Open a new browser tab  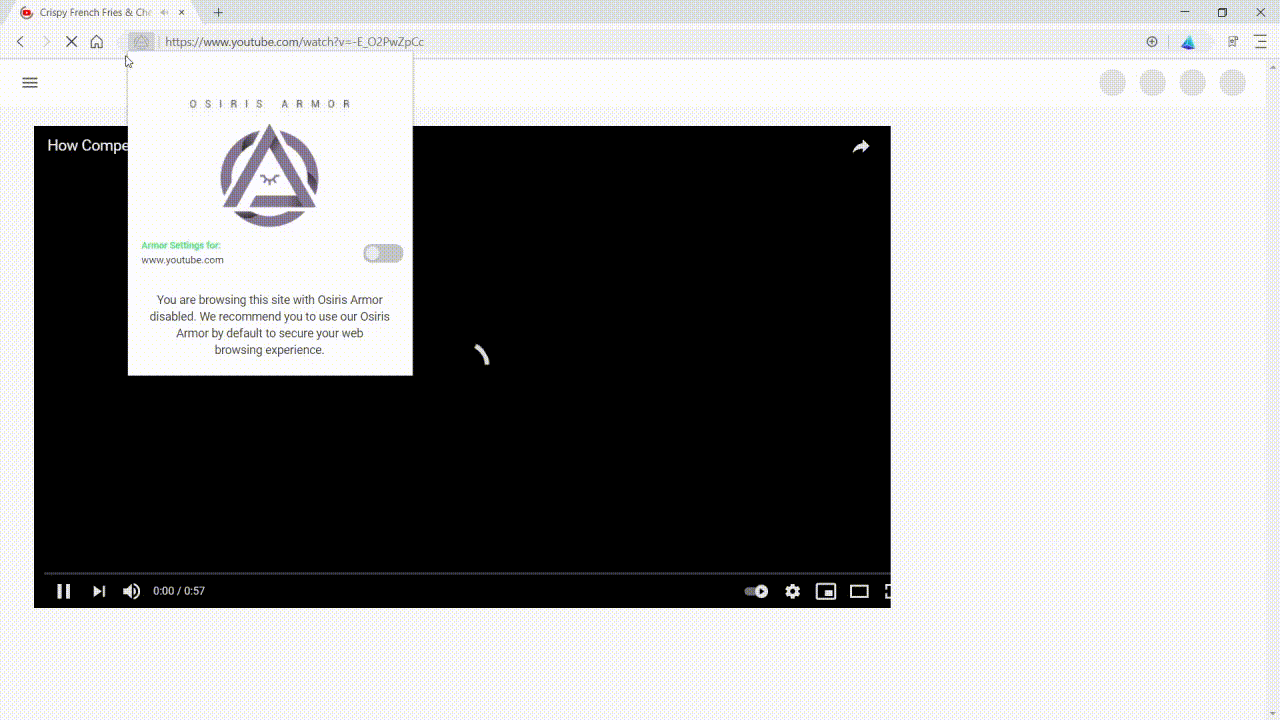tap(218, 13)
